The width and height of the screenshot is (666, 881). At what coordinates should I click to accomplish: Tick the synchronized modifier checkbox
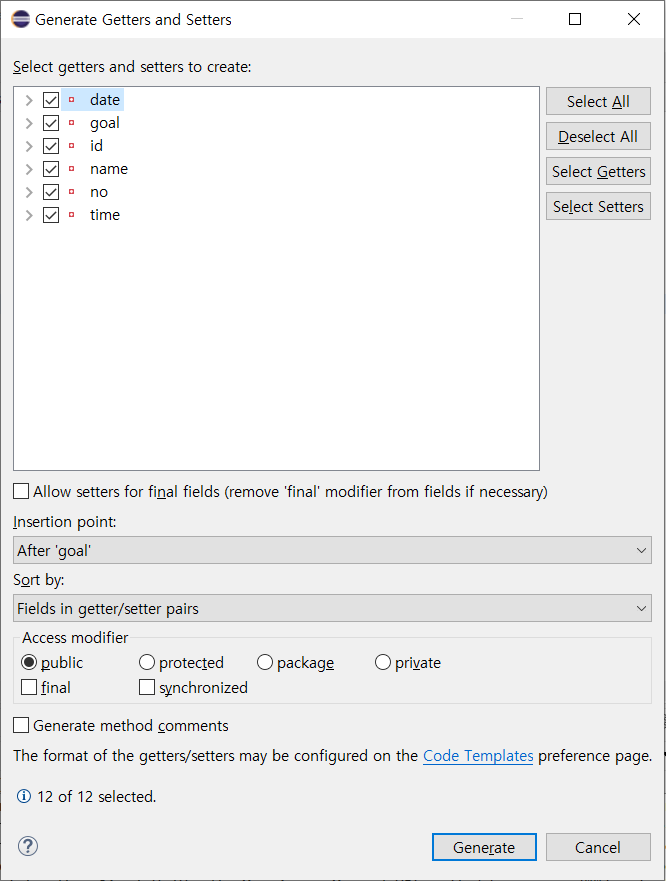[147, 687]
